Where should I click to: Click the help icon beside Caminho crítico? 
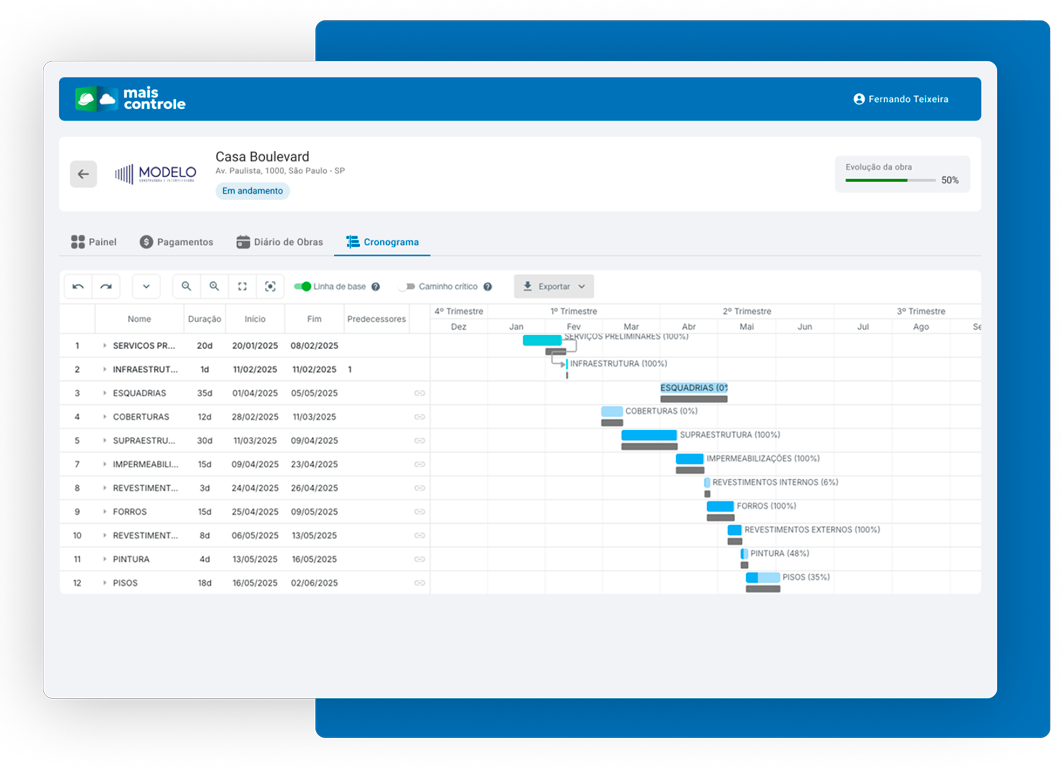point(488,287)
